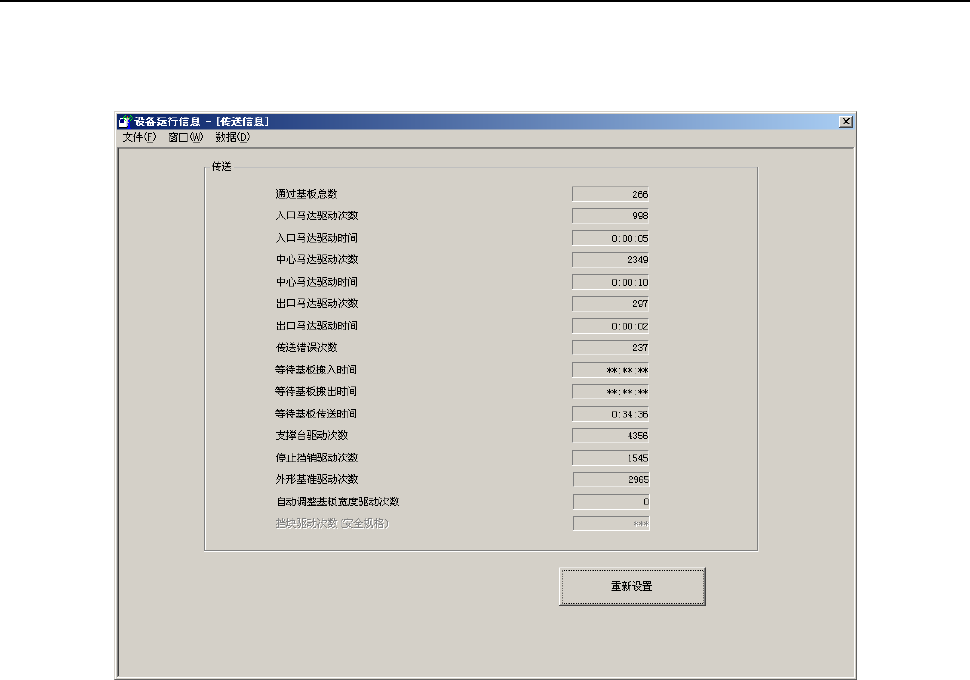The height and width of the screenshot is (680, 970).
Task: Click the 等待基板传送时间 value field
Action: pyautogui.click(x=611, y=414)
